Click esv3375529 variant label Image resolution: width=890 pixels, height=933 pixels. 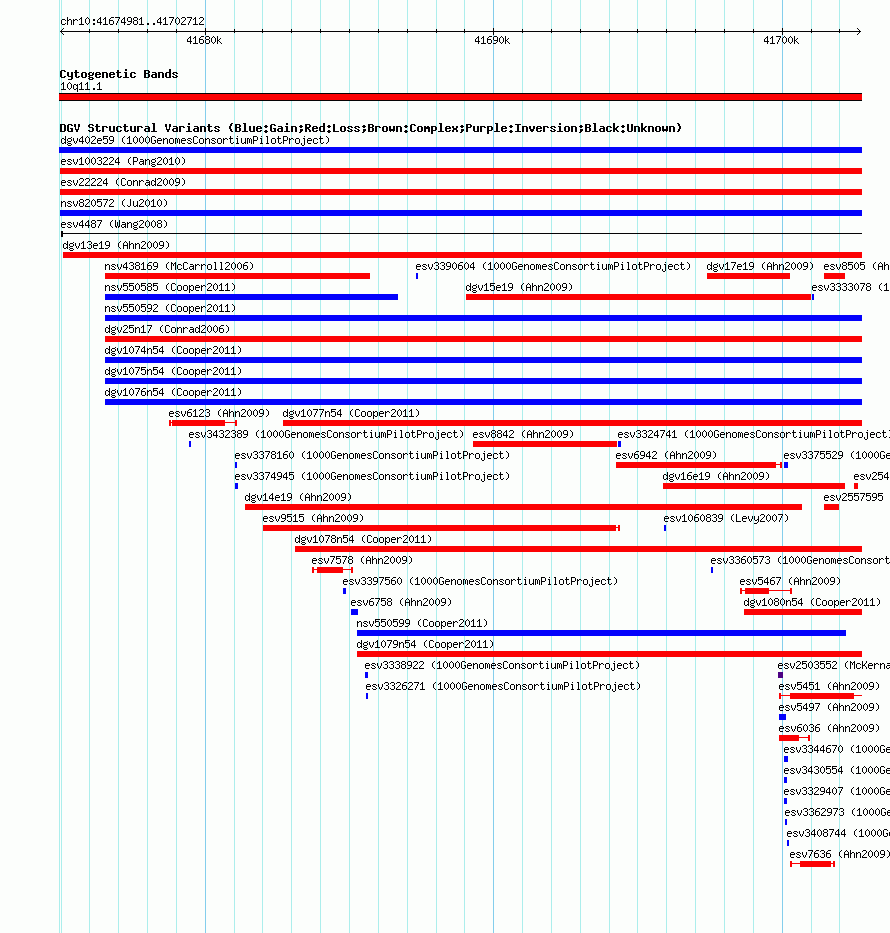[x=836, y=455]
